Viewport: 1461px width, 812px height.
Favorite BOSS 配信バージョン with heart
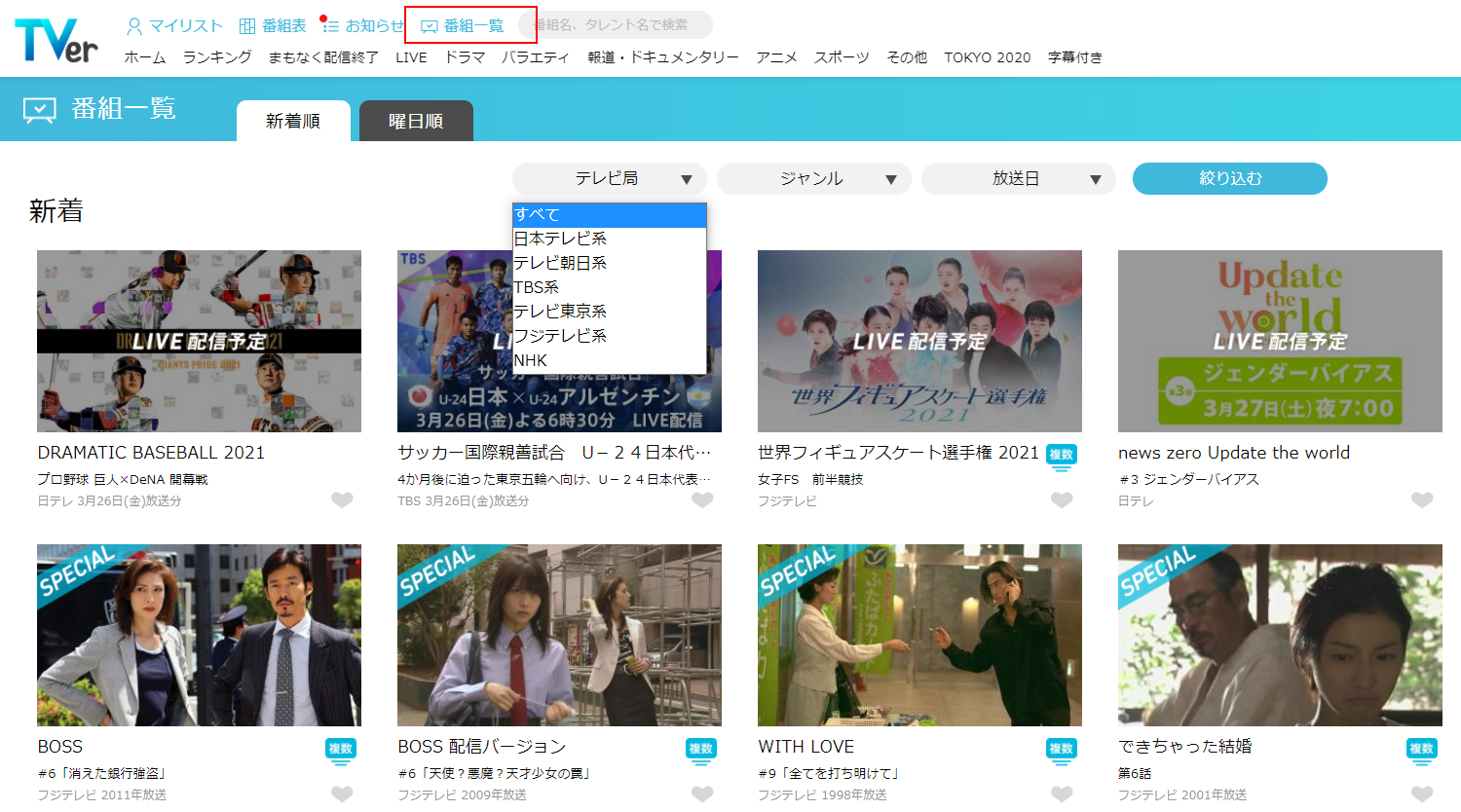pos(702,794)
